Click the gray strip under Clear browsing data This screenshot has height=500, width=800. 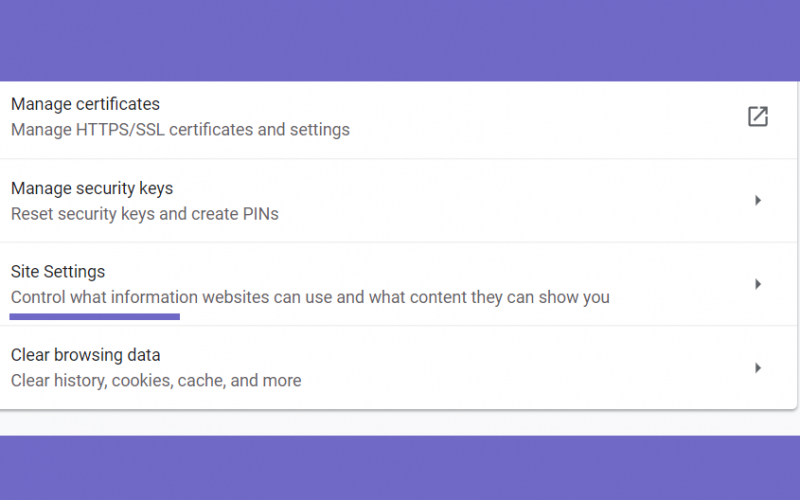[400, 423]
